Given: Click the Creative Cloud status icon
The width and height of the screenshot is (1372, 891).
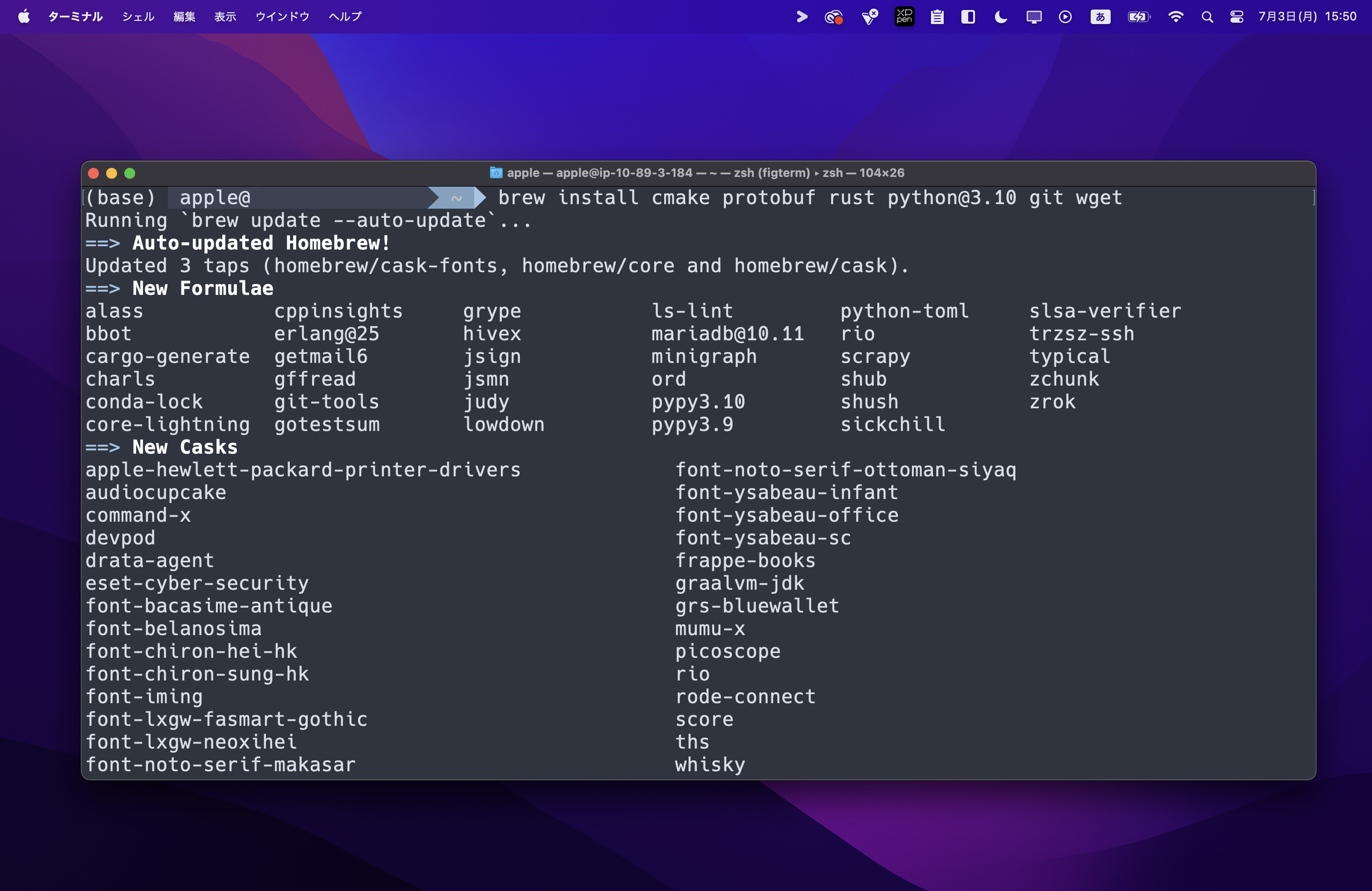Looking at the screenshot, I should (833, 17).
